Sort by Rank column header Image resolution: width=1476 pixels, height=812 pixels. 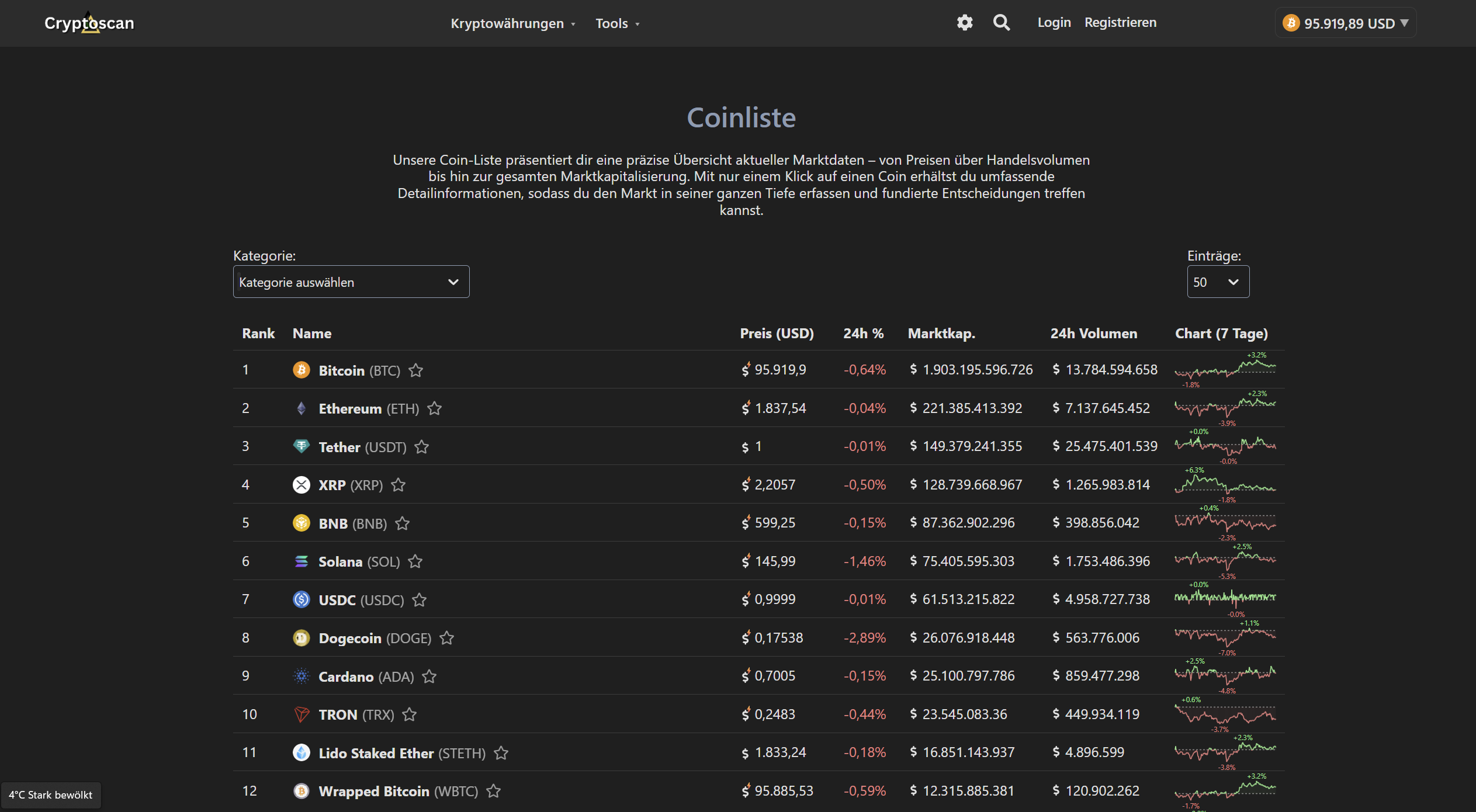[x=258, y=334]
